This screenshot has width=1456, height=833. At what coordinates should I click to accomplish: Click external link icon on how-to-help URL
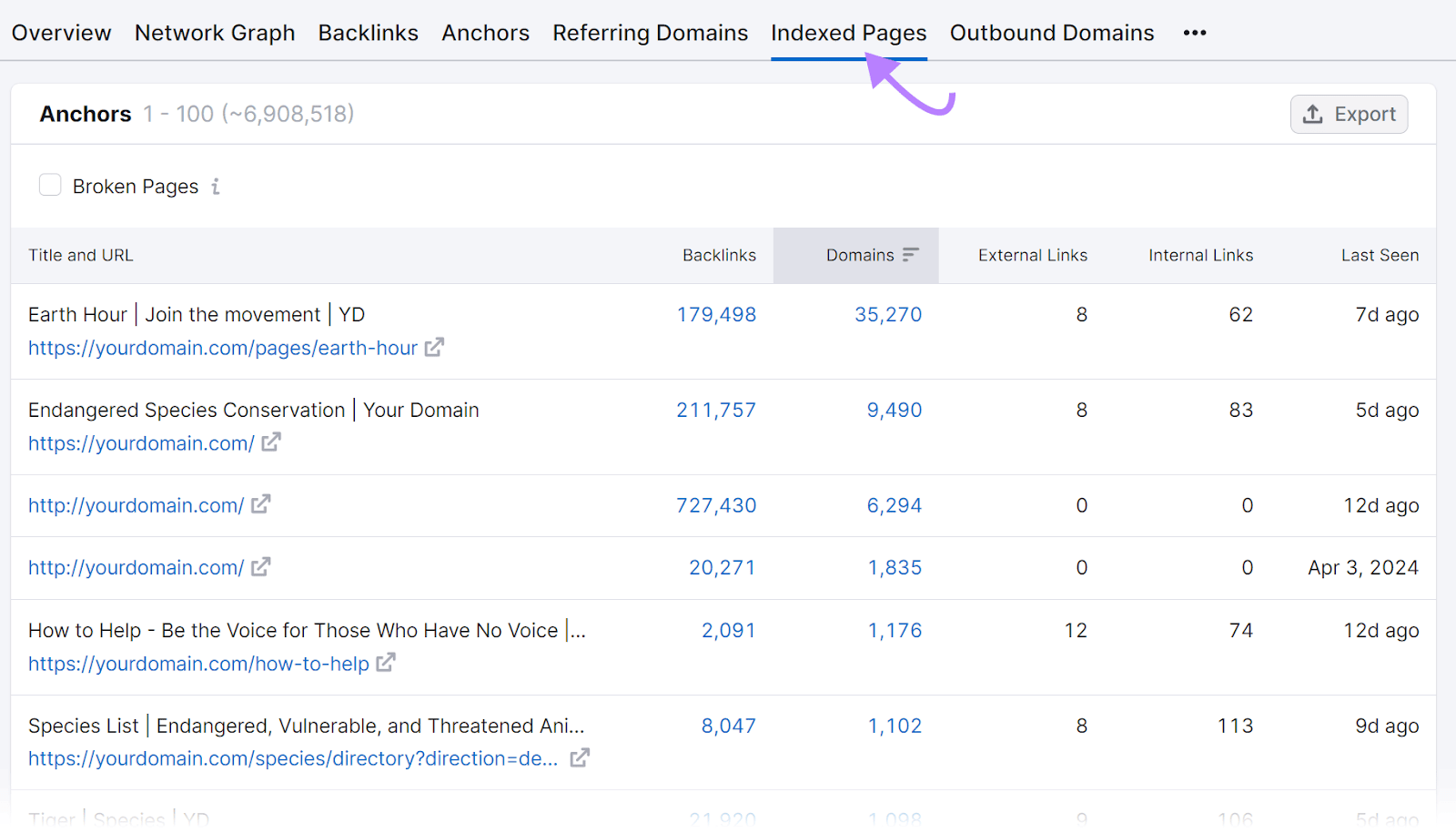tap(386, 664)
